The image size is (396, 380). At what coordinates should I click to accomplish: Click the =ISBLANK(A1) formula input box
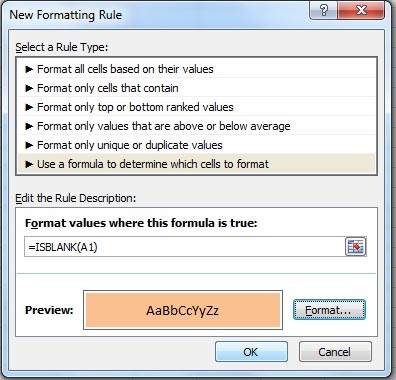click(184, 247)
